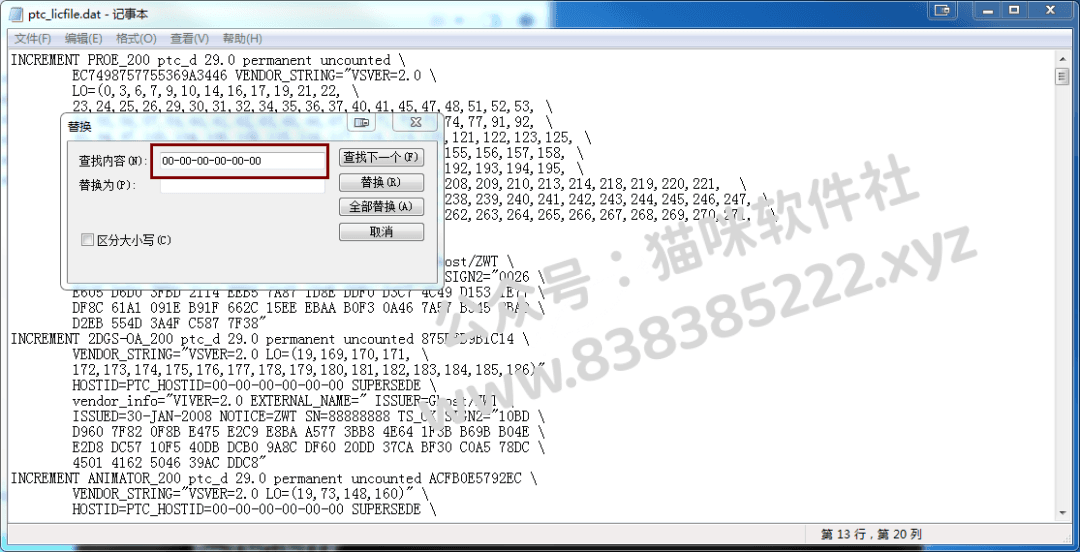Viewport: 1080px width, 552px height.
Task: Click line starting '172,173,174,175,176'
Action: coord(309,371)
